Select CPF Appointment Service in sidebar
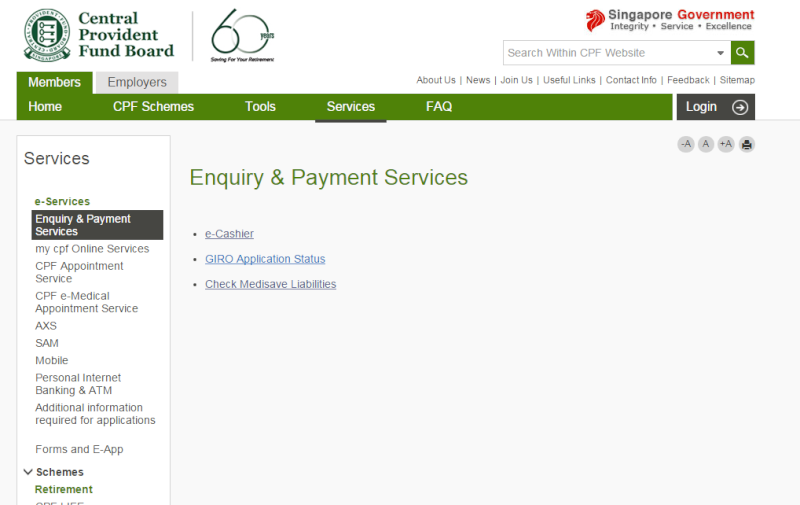 pyautogui.click(x=79, y=272)
